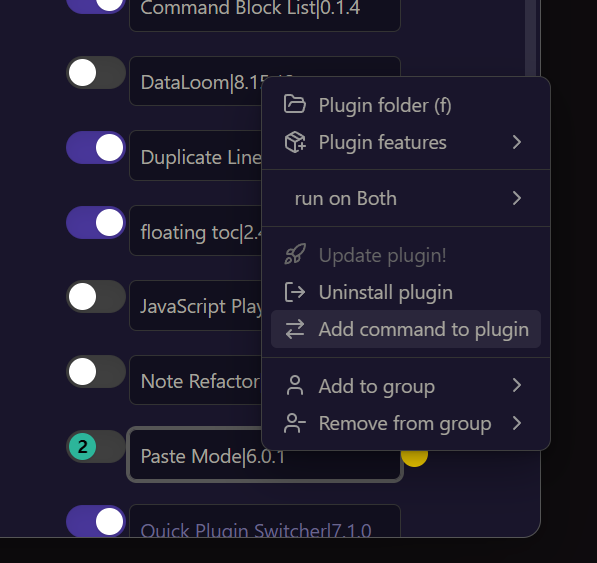Disable the Quick Plugin Switcher toggle
This screenshot has height=563, width=597.
96,521
